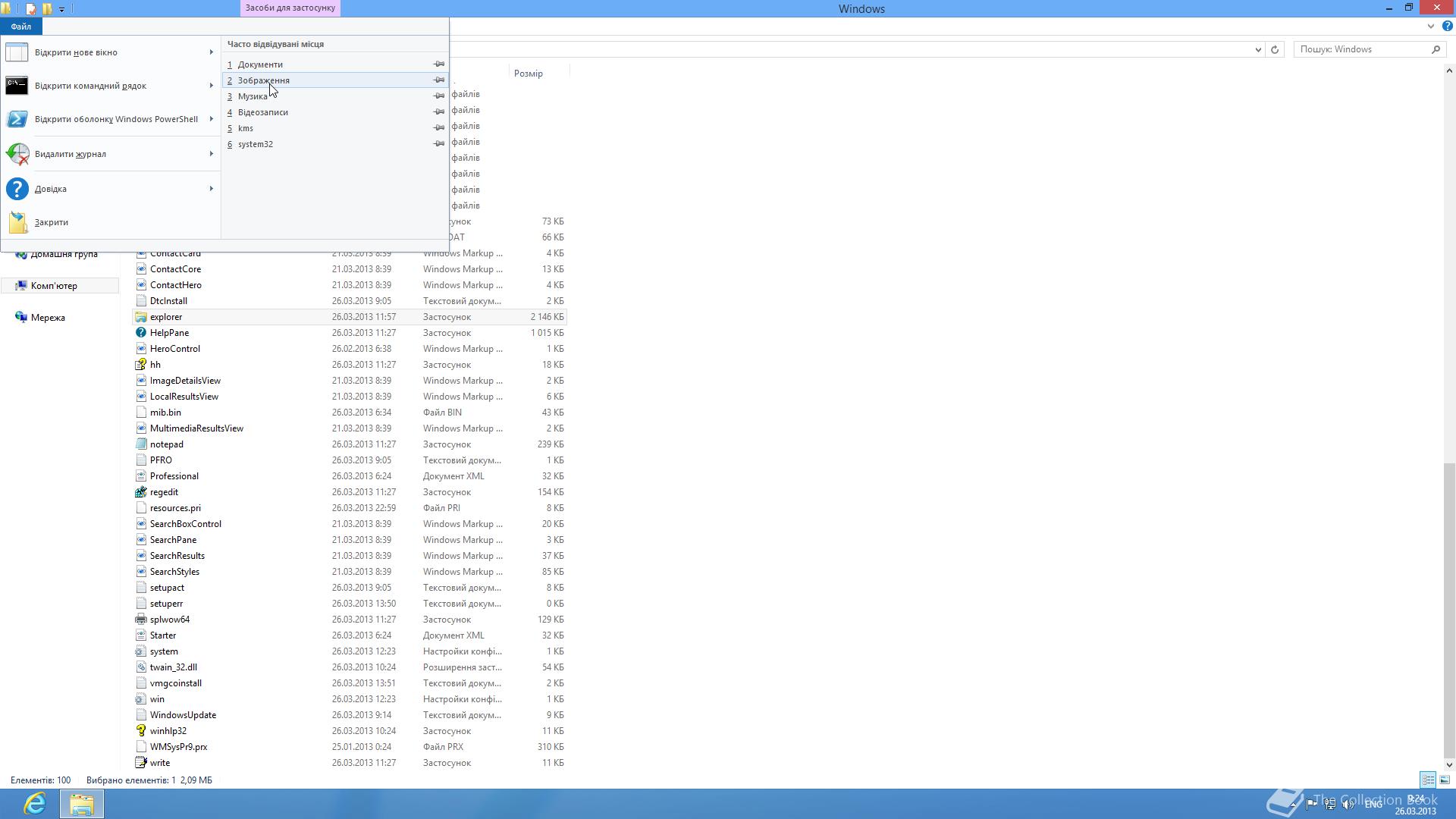Select the file named WindowsUpdate

coord(183,715)
